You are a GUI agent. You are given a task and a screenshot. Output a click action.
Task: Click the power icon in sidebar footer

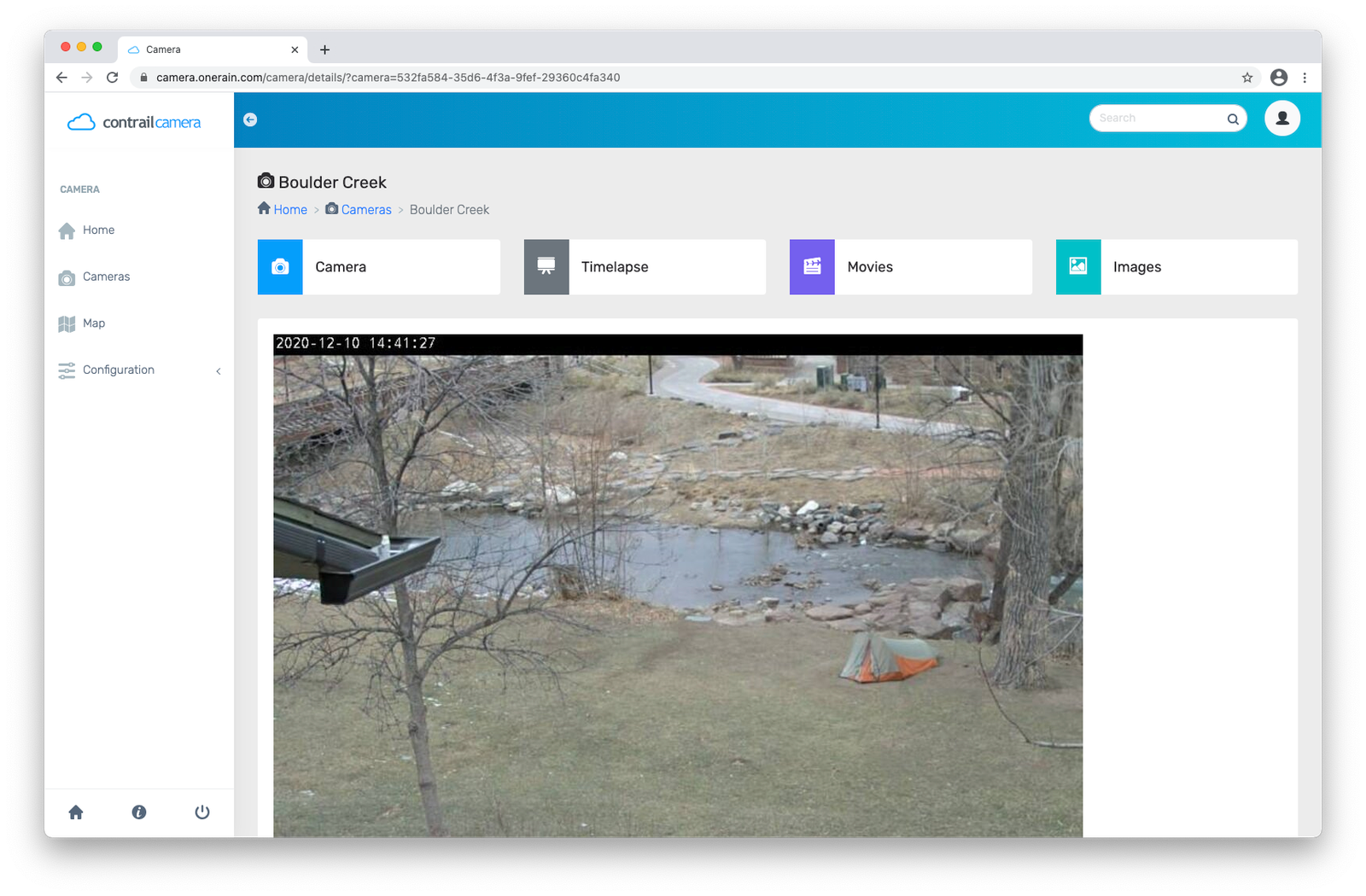202,812
